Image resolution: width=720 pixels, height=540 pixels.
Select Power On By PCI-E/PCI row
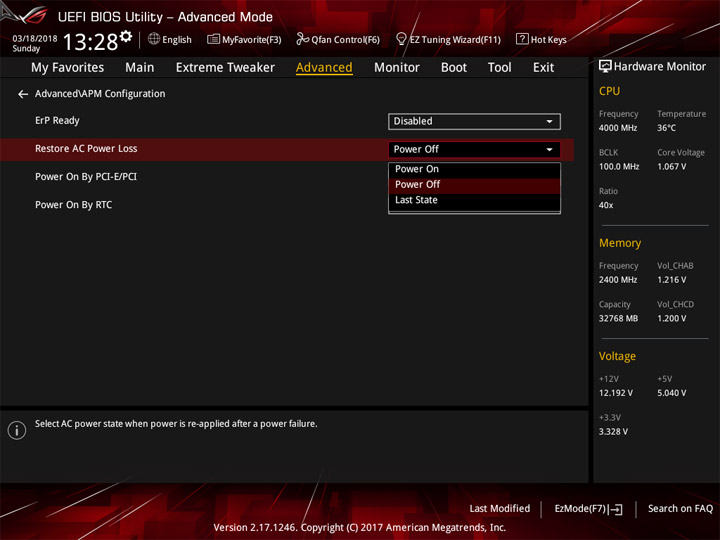click(86, 177)
